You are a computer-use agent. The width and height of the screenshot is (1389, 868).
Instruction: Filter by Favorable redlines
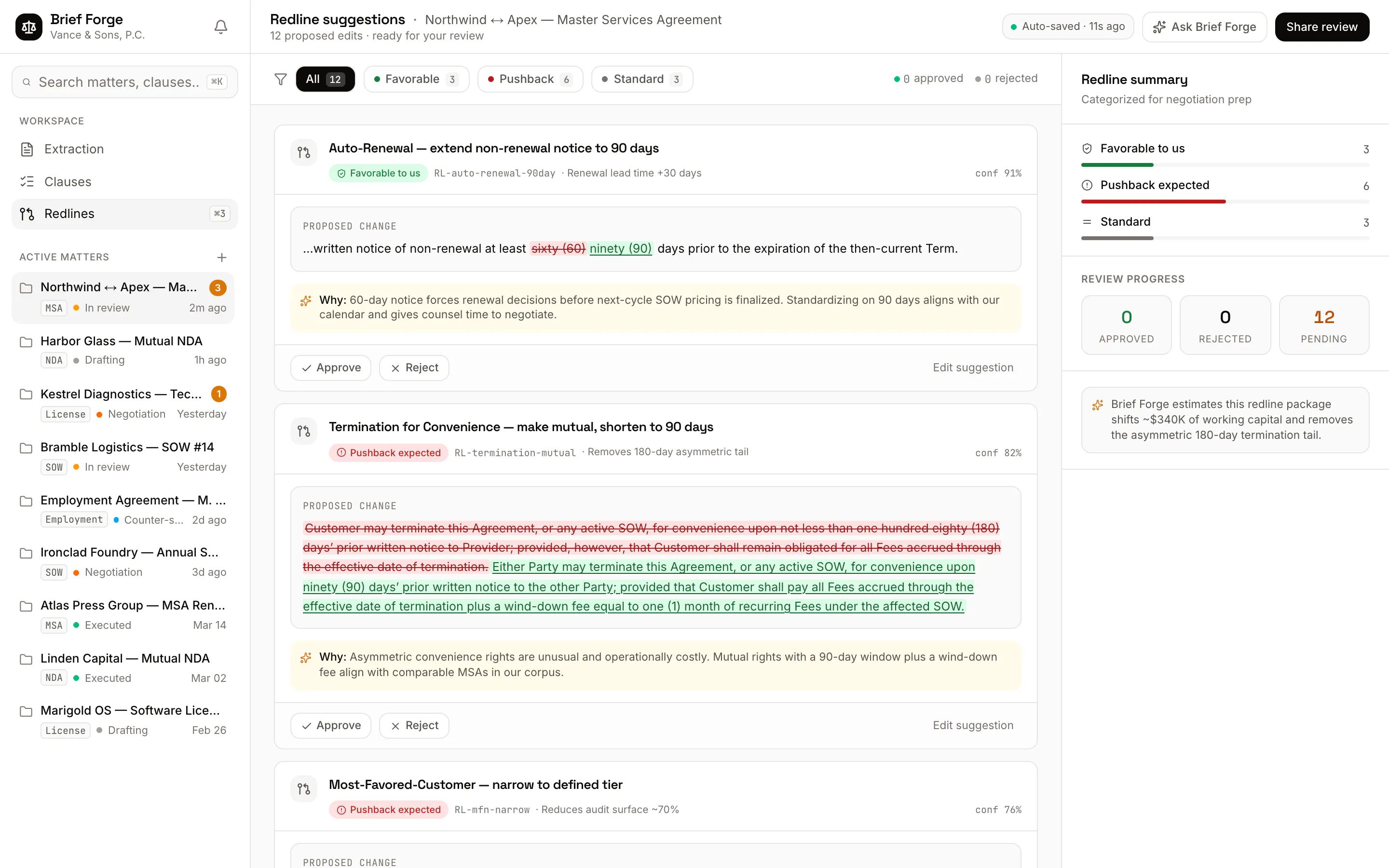[x=417, y=79]
